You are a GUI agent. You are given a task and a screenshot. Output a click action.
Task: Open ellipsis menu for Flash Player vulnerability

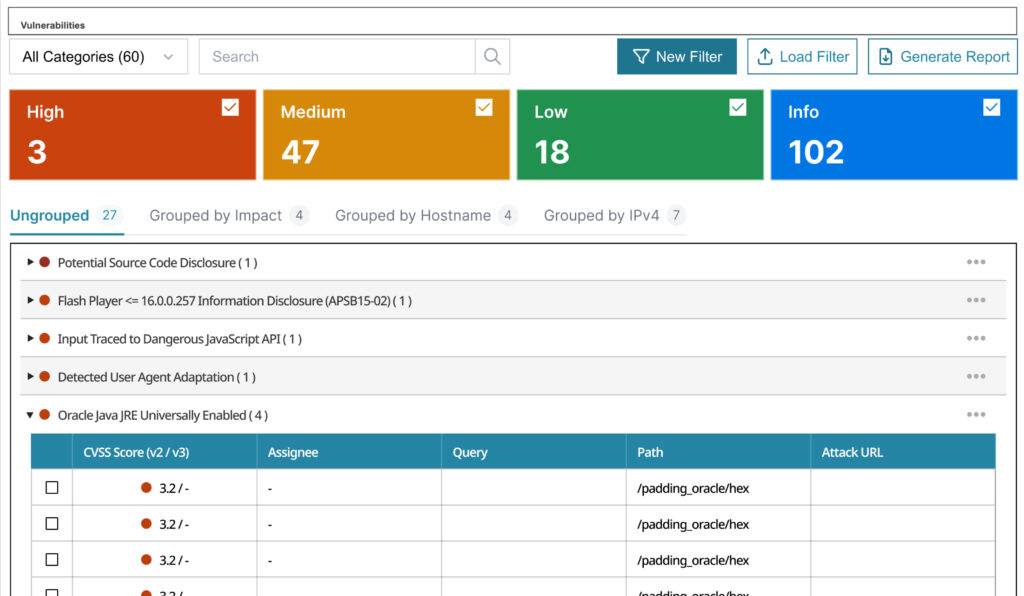pos(976,299)
